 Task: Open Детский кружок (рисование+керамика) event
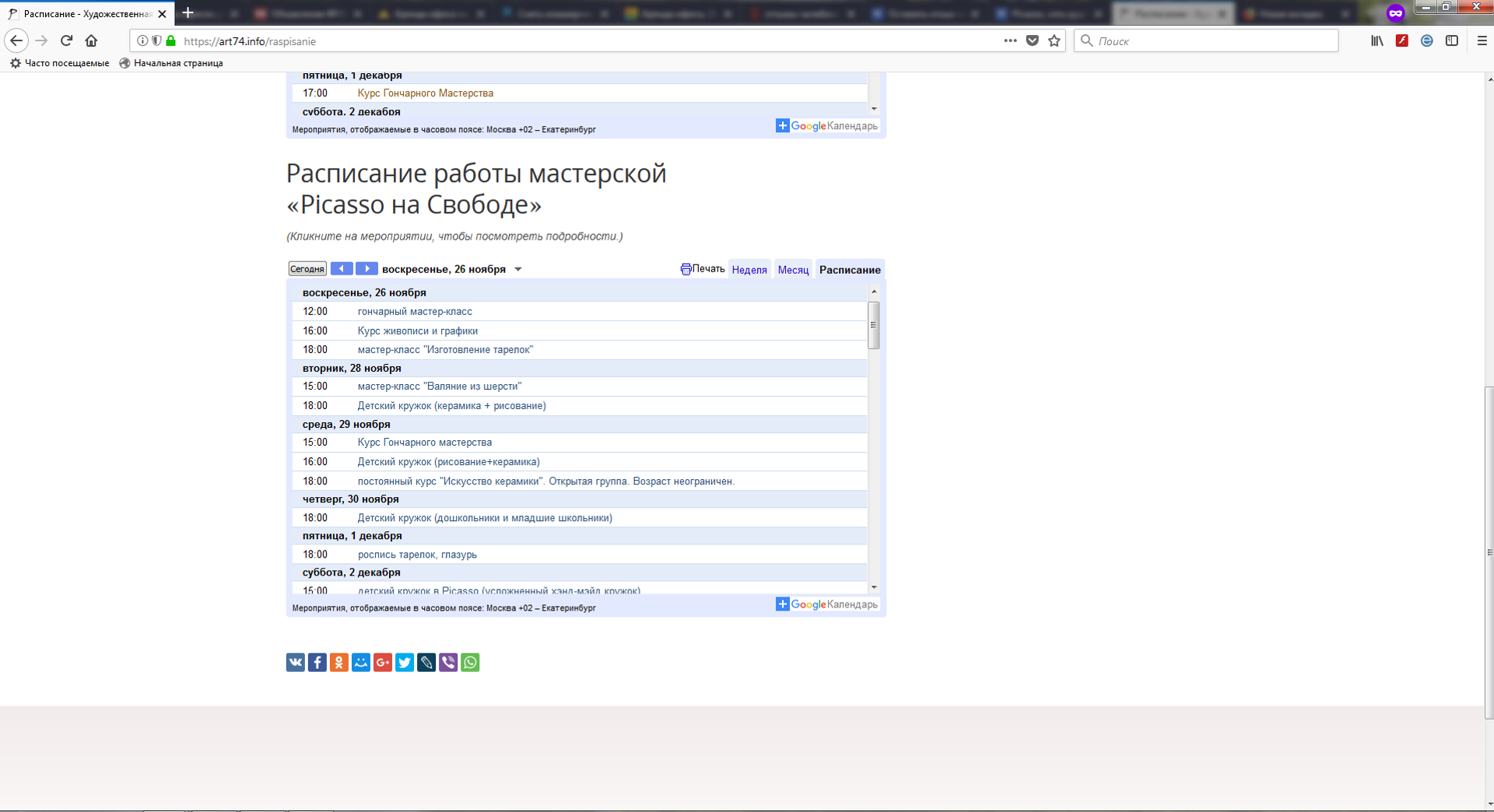(449, 462)
